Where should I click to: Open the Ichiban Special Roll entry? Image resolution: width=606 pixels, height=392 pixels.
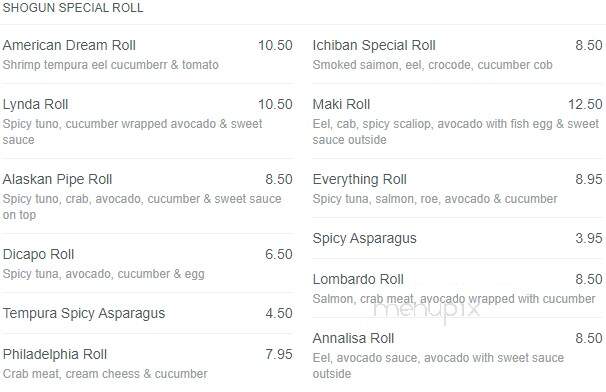coord(457,54)
